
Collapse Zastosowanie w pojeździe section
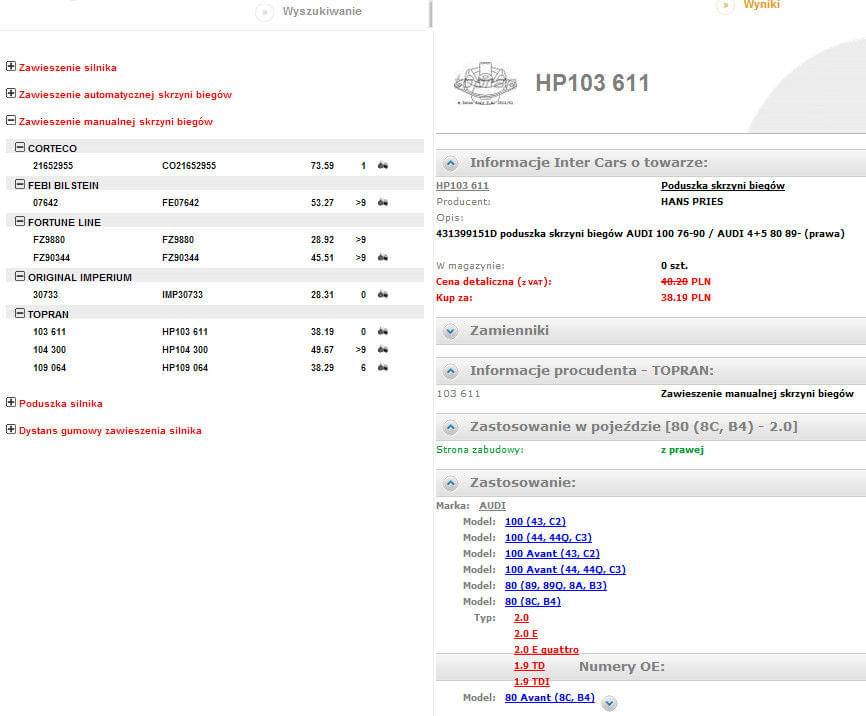451,427
